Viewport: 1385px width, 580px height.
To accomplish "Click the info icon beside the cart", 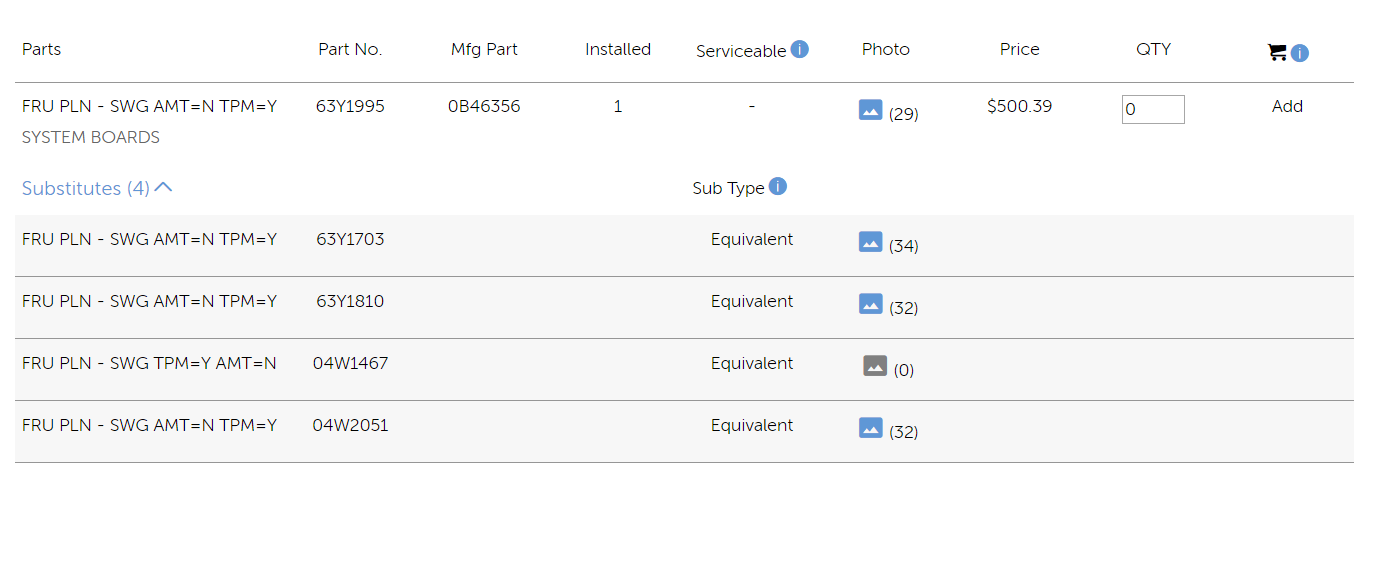I will 1299,53.
